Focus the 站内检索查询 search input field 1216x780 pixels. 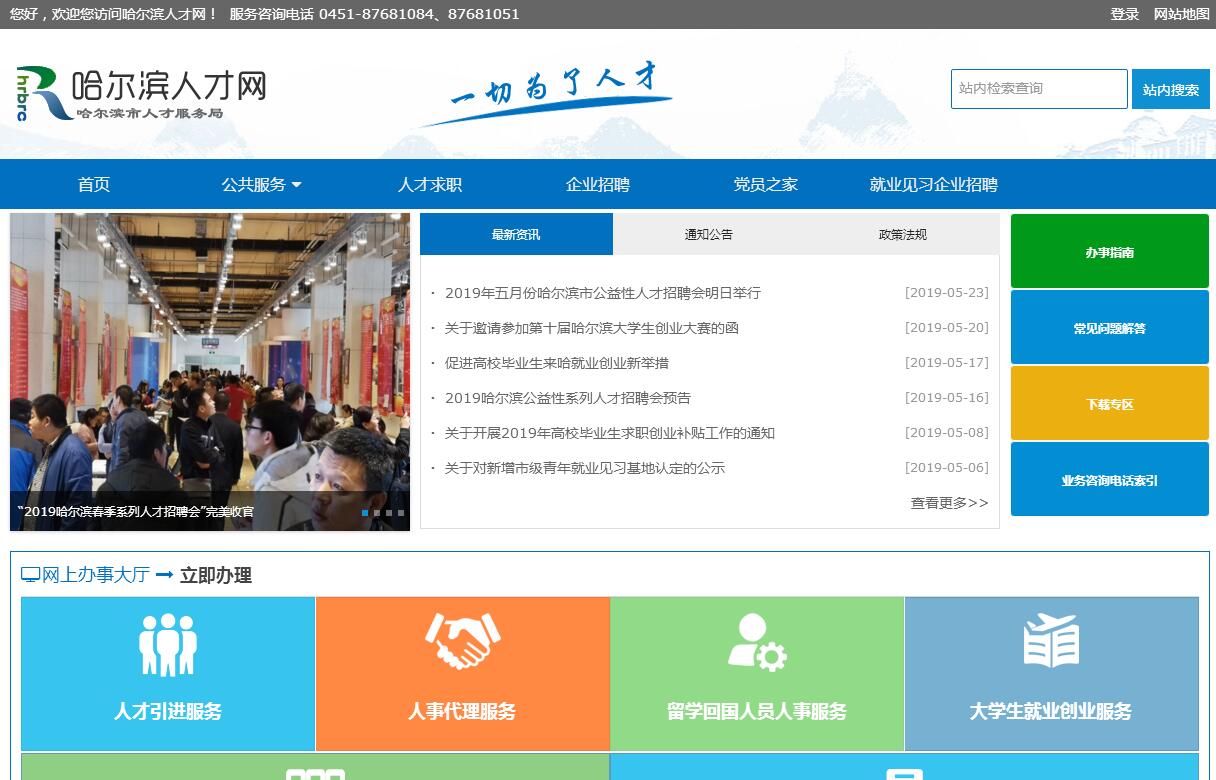click(x=1038, y=89)
